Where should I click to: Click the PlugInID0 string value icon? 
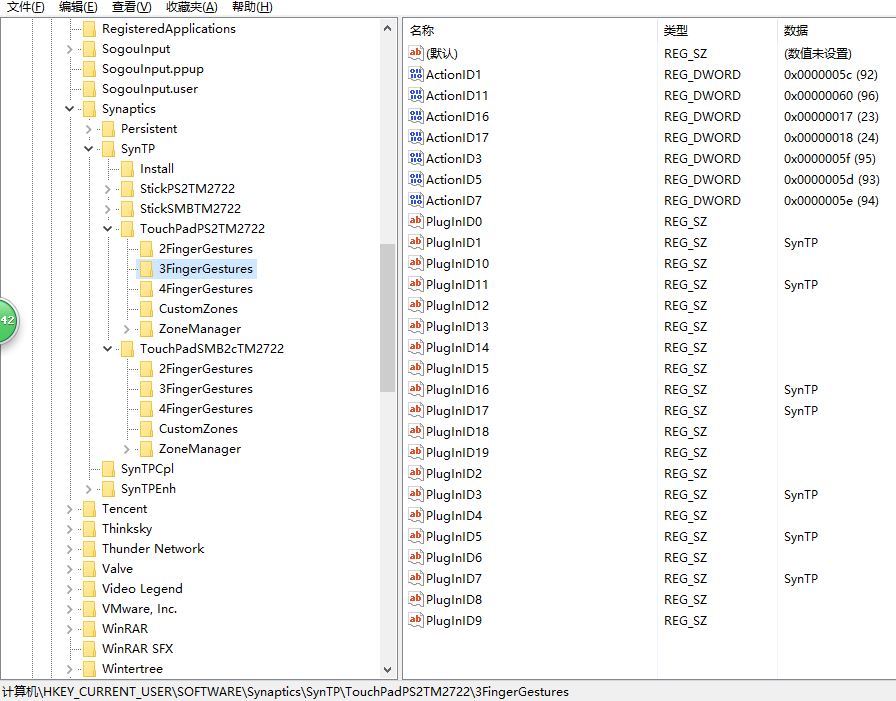click(415, 221)
